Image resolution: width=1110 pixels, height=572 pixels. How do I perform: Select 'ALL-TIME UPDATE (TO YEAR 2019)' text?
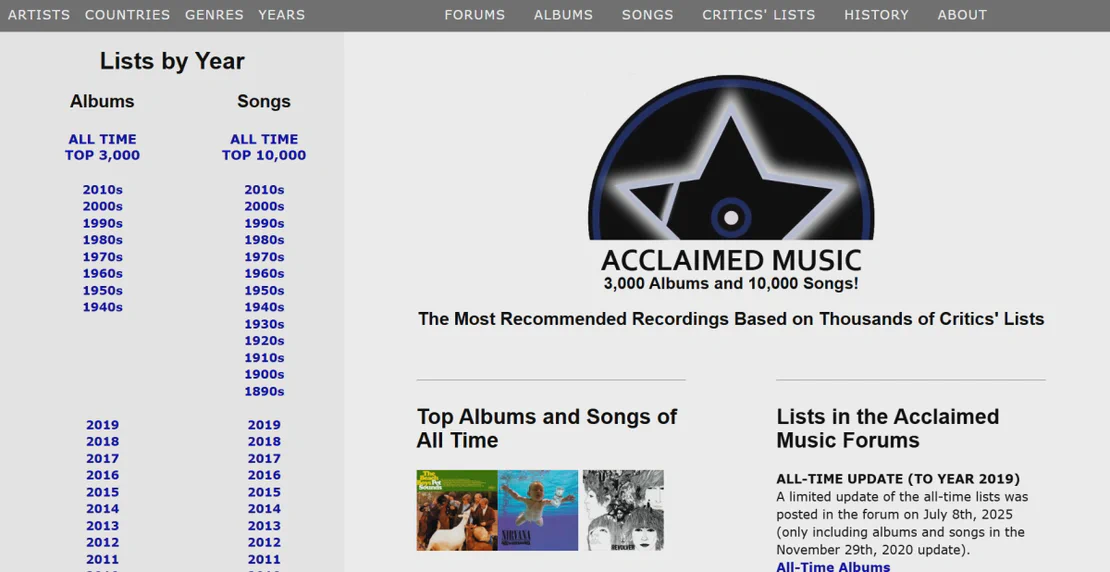click(x=898, y=479)
